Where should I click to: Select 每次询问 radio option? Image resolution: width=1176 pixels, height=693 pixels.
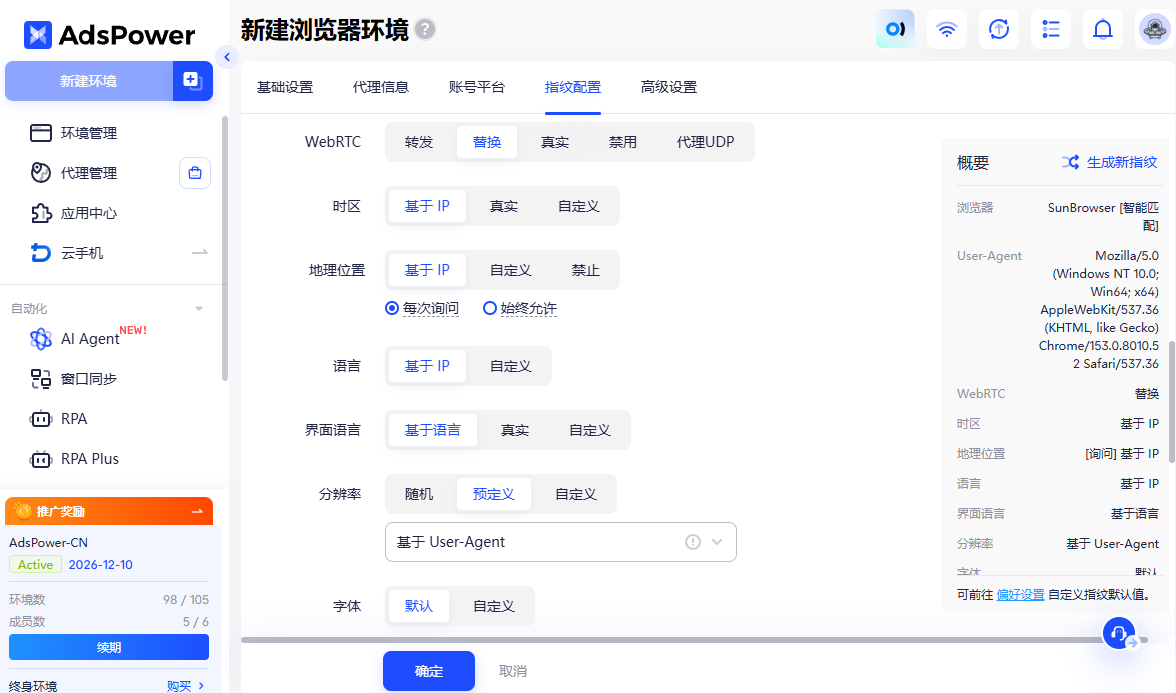pos(422,308)
